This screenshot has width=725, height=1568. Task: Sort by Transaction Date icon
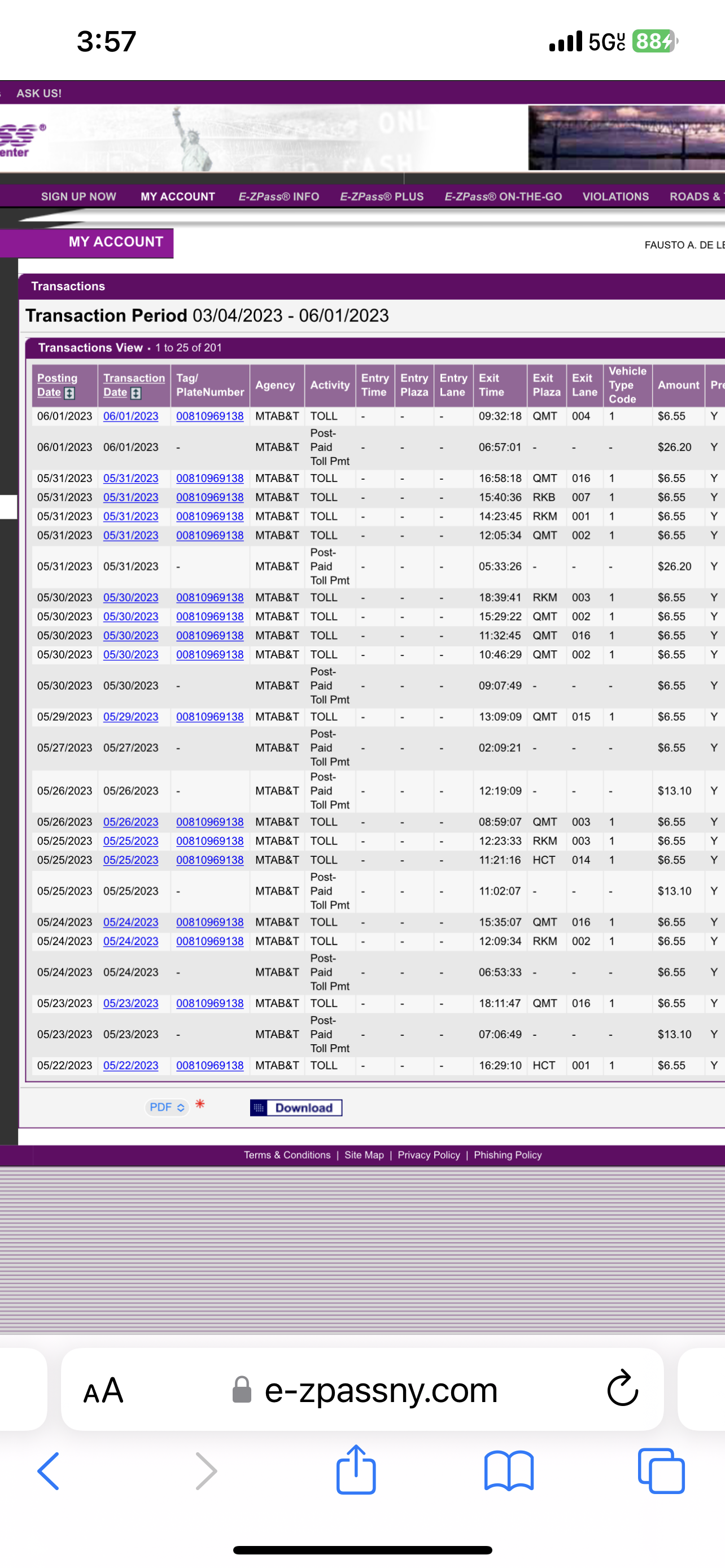(x=136, y=393)
